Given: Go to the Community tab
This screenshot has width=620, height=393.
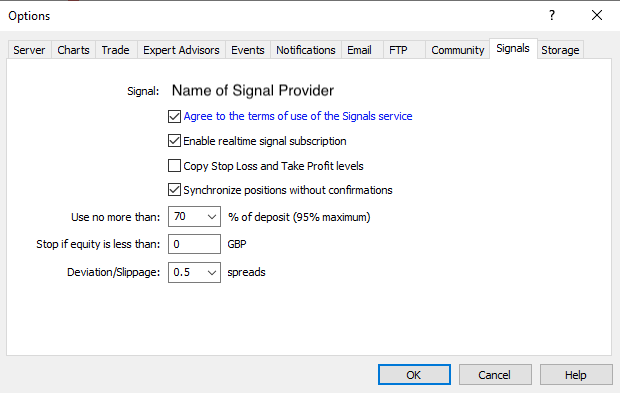Looking at the screenshot, I should tap(457, 50).
